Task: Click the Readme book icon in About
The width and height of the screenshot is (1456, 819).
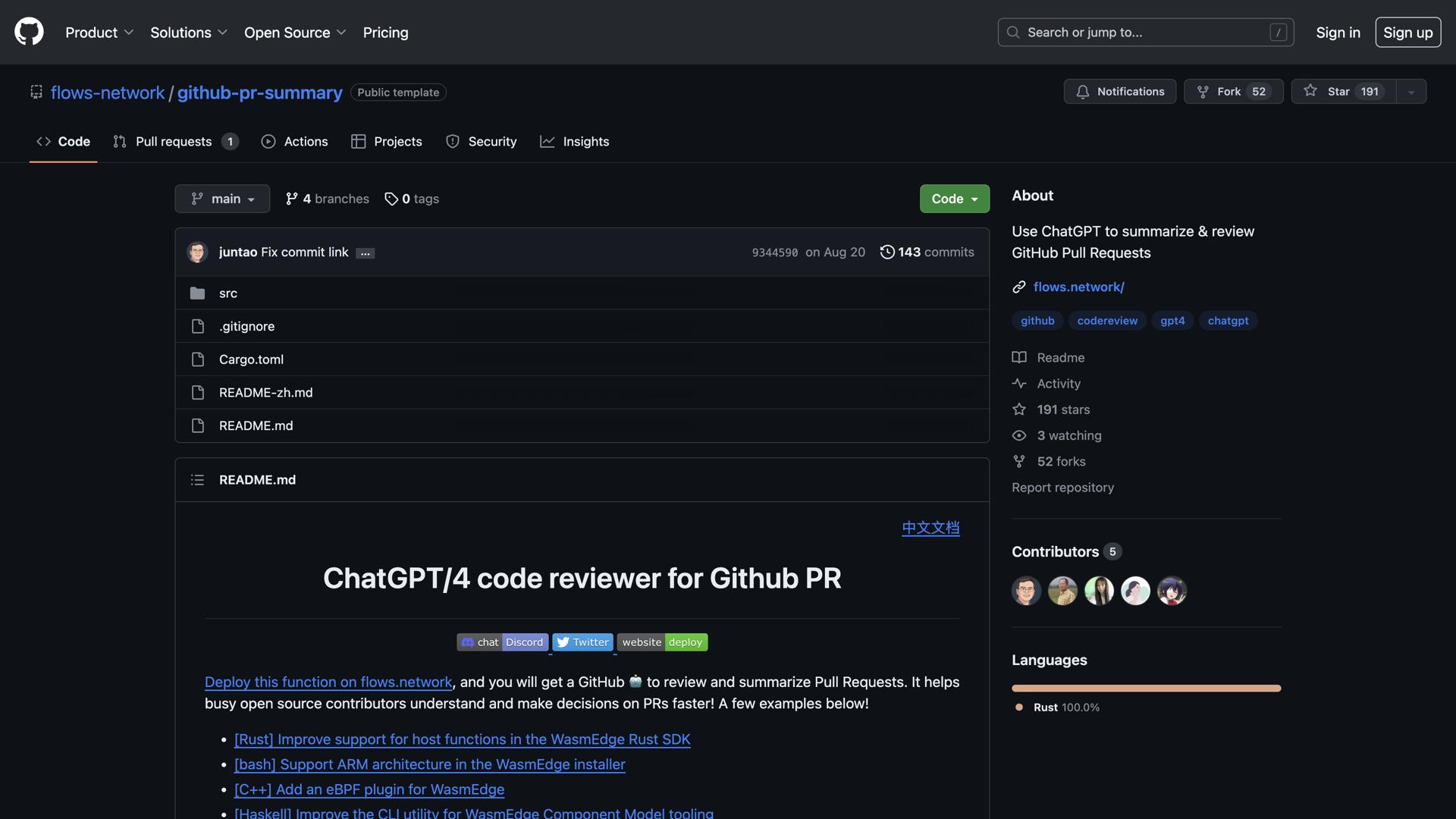Action: pos(1019,357)
